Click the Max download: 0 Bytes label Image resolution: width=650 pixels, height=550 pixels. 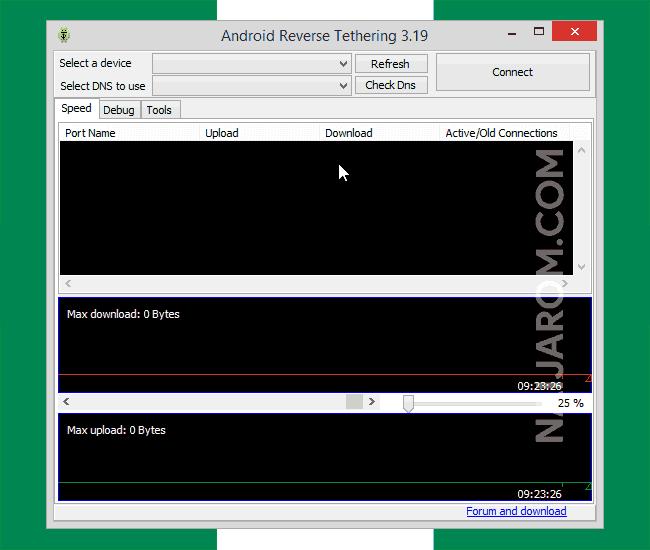tap(123, 314)
